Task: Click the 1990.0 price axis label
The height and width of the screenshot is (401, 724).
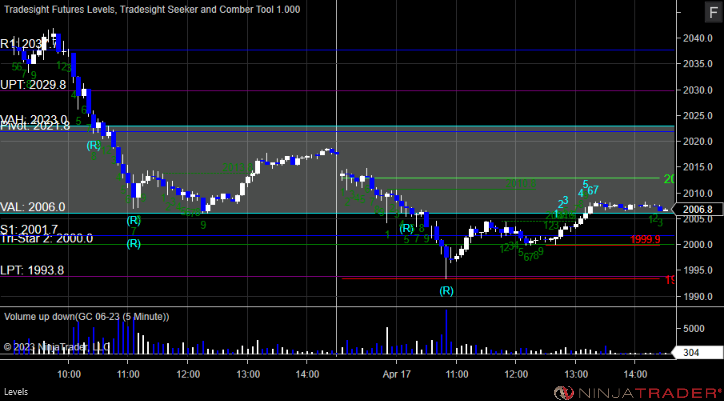Action: coord(696,296)
